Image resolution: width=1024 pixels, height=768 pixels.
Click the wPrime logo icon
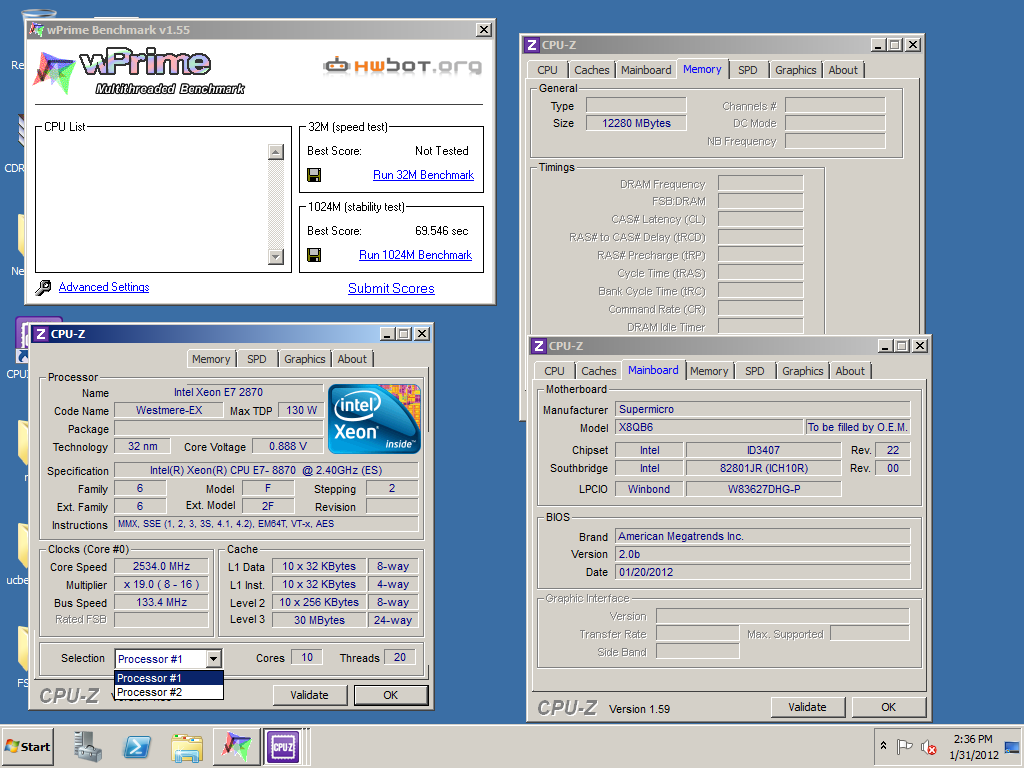[54, 72]
